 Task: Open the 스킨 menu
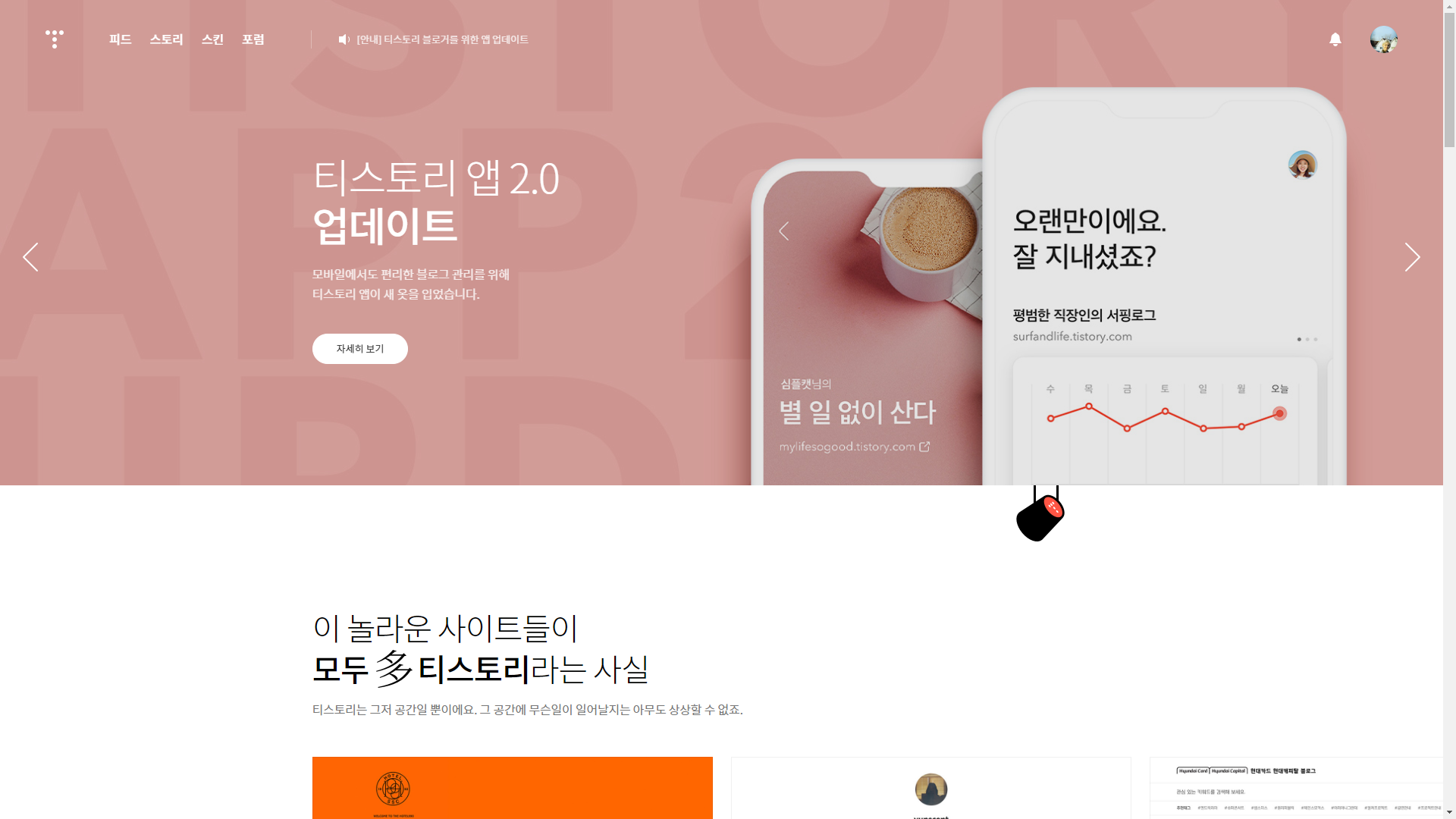tap(212, 39)
